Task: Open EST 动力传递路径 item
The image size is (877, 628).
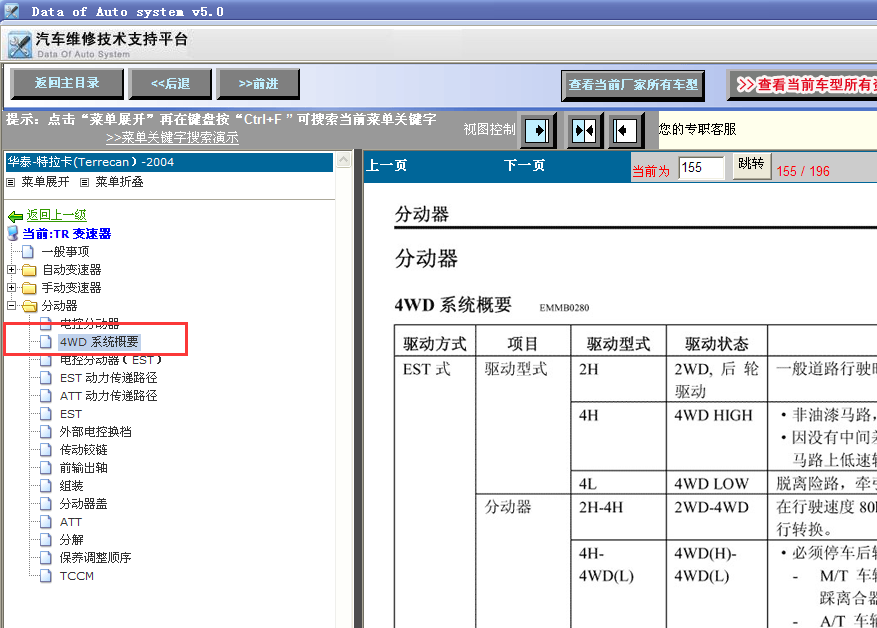Action: [109, 378]
